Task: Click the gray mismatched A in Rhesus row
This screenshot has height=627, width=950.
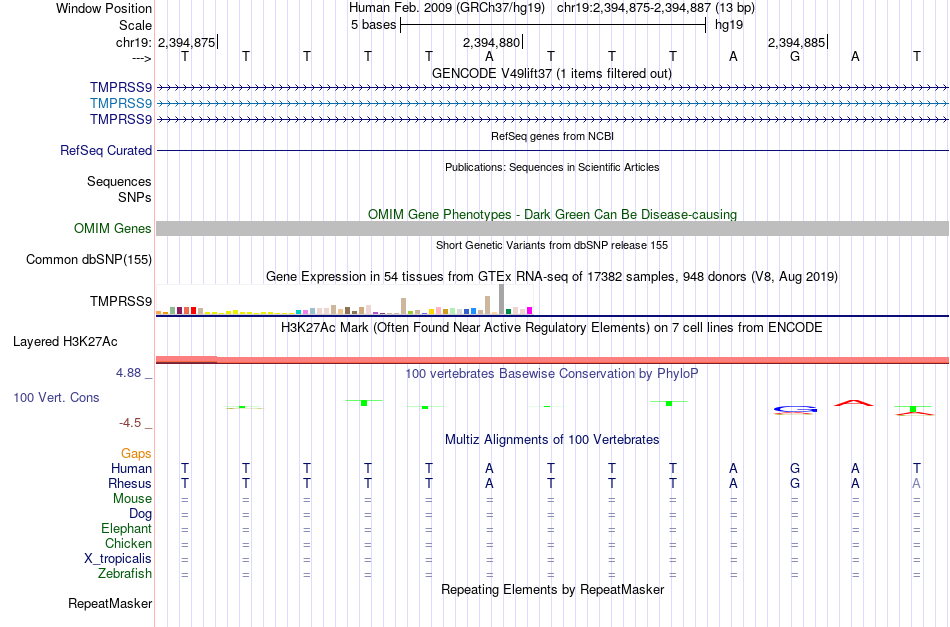Action: coord(917,483)
